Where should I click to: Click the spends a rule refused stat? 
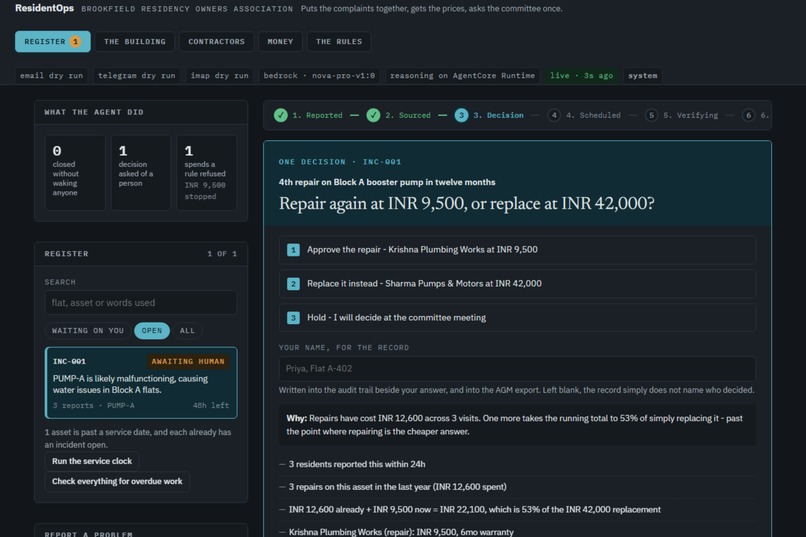(207, 173)
